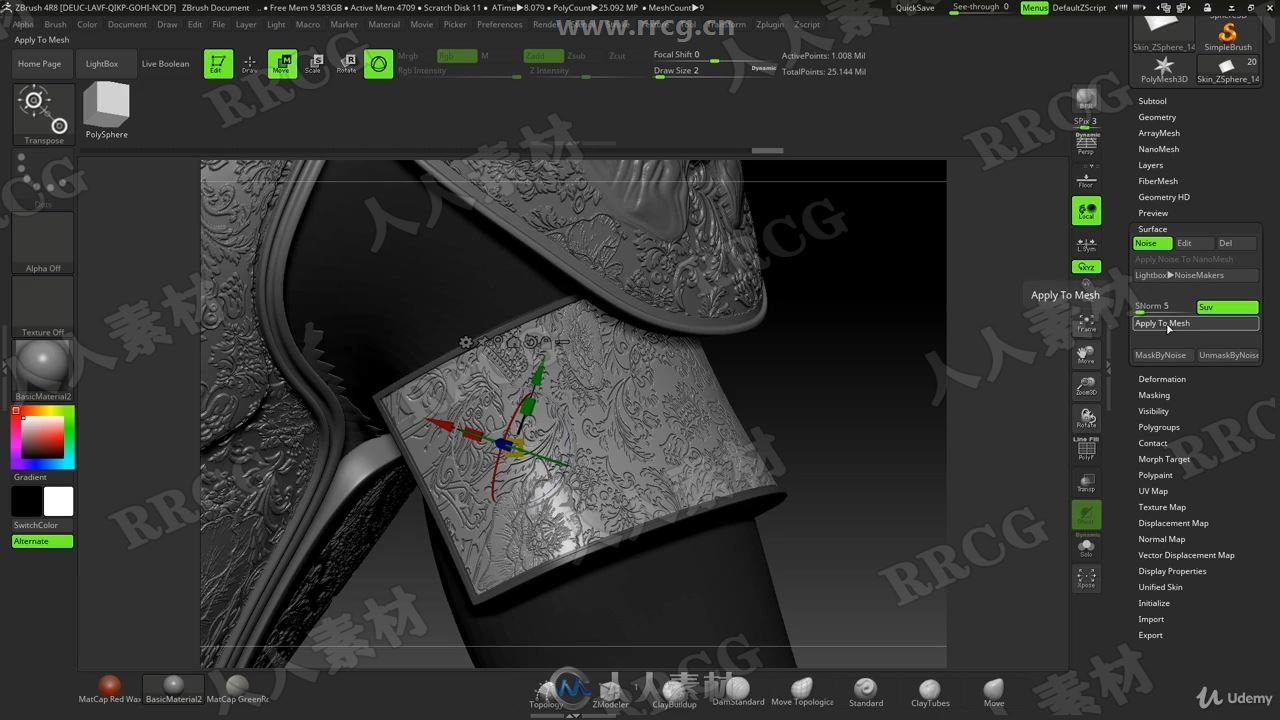
Task: Toggle PolyF line fill display
Action: point(1086,449)
